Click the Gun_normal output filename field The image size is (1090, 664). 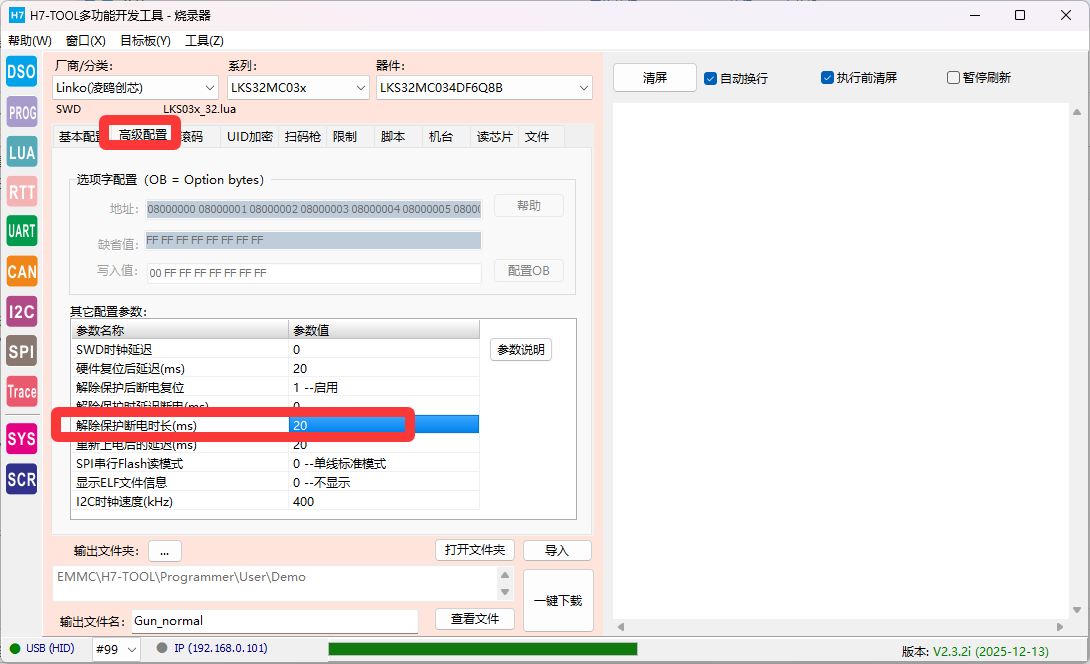click(x=274, y=621)
